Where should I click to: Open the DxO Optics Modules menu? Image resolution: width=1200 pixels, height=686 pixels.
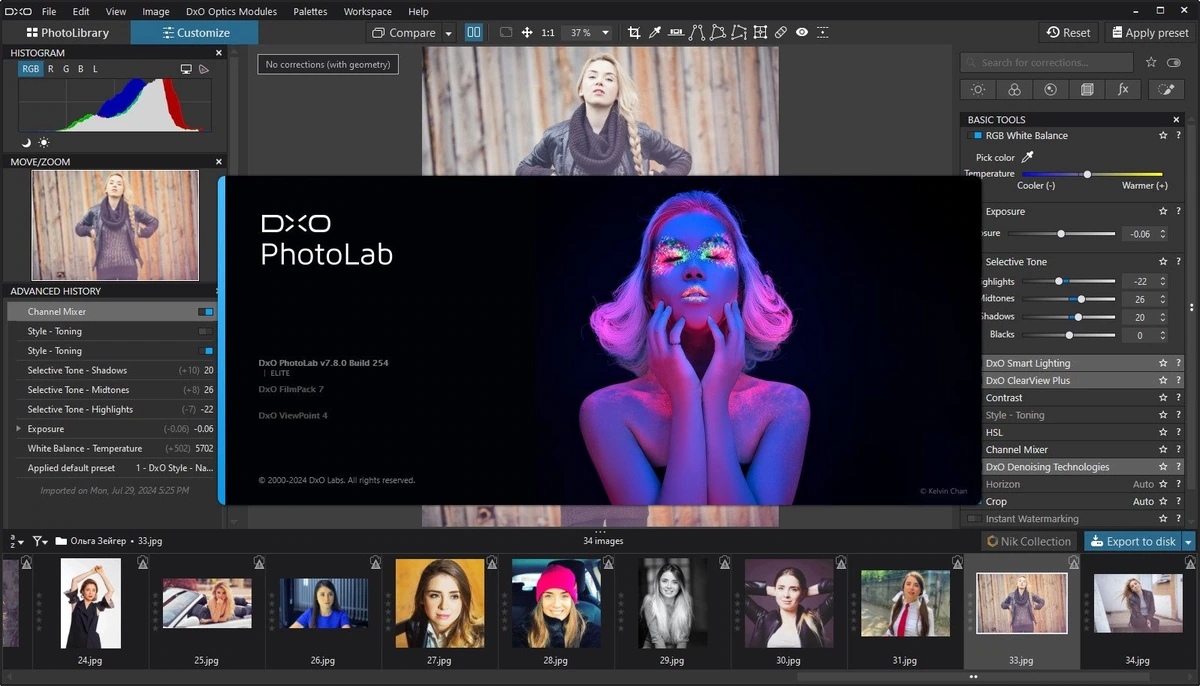[231, 11]
